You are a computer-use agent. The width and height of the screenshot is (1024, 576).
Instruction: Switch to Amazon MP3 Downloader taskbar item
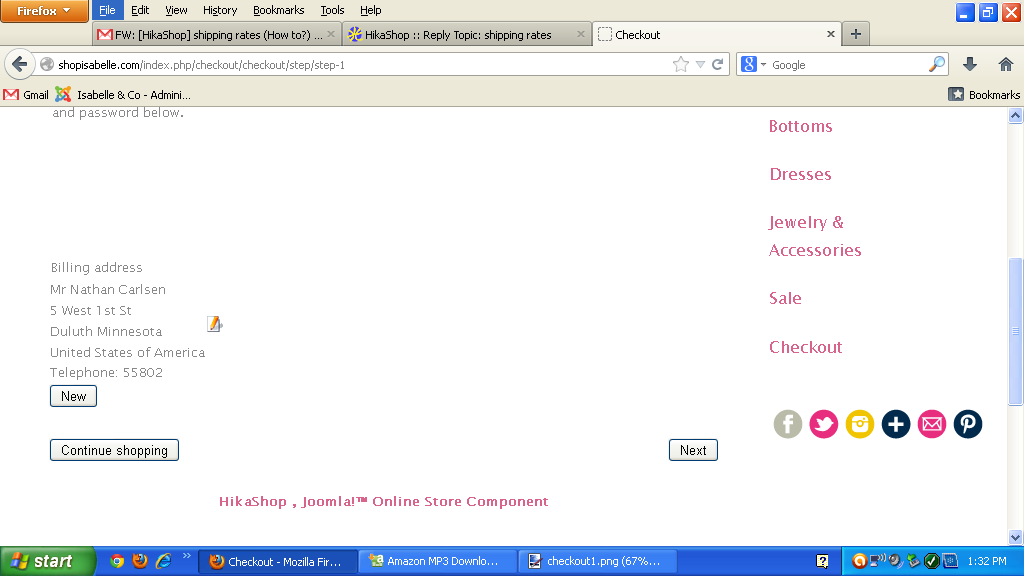(x=437, y=561)
